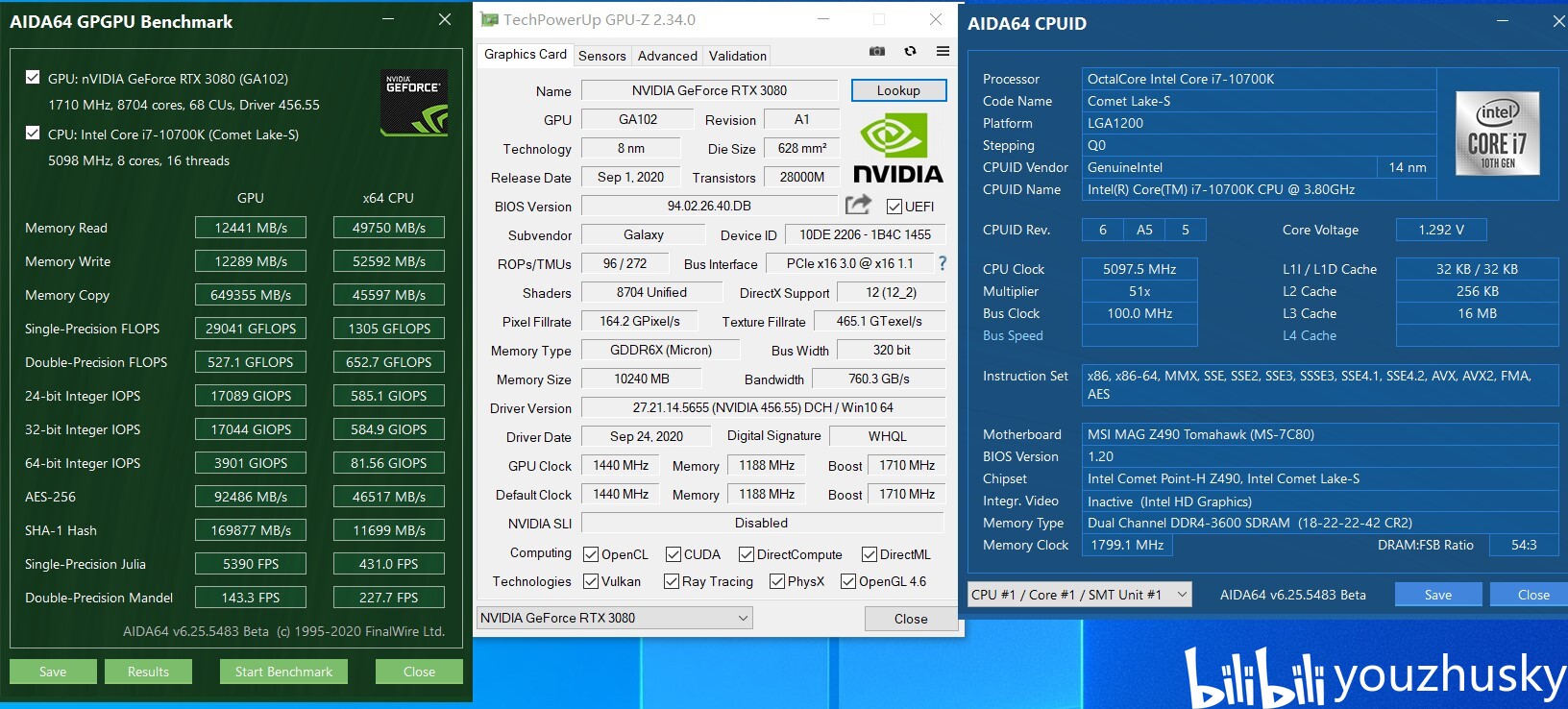Click Save in AIDA64 CPUID
The width and height of the screenshot is (1568, 709).
coord(1438,595)
